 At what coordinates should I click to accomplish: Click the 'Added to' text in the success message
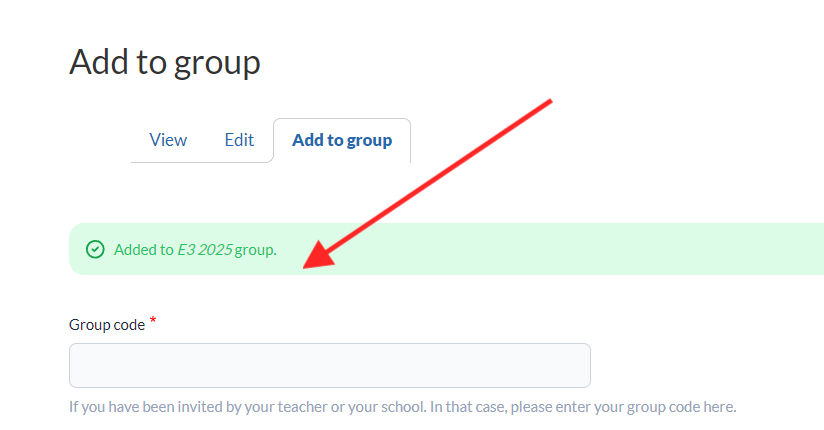[143, 250]
